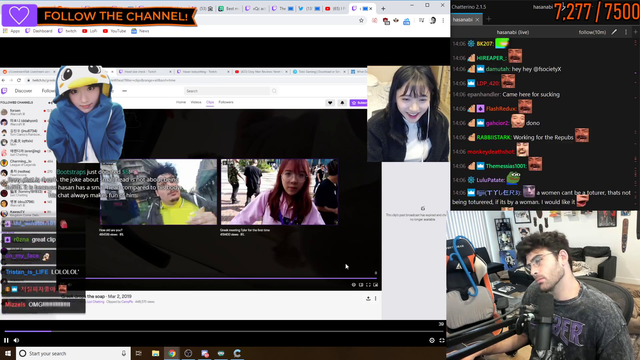Open OBS Studio from taskbar
The width and height of the screenshot is (640, 360).
point(188,353)
